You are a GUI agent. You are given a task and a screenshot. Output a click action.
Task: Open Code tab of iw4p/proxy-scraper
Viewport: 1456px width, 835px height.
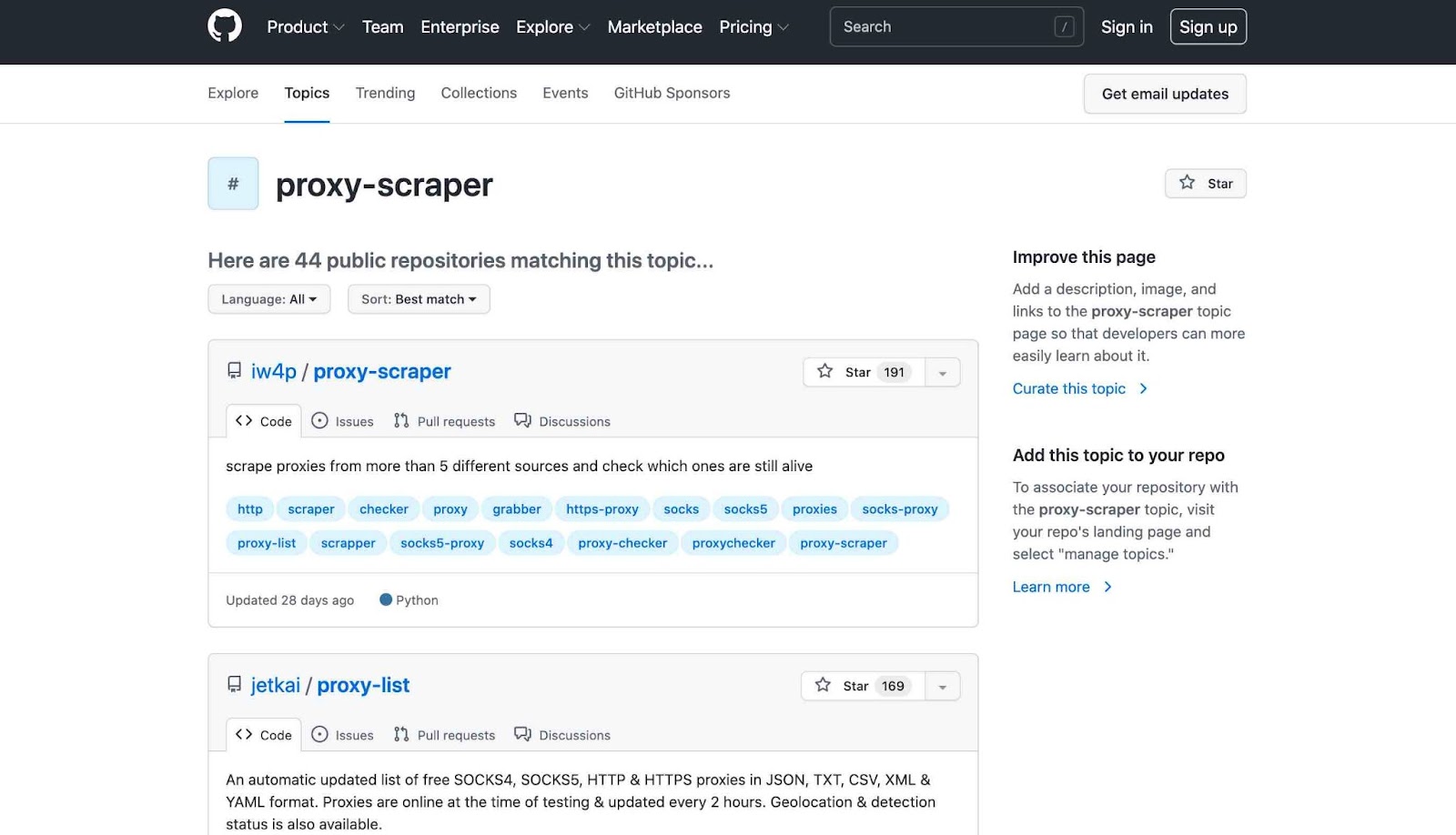pos(264,421)
